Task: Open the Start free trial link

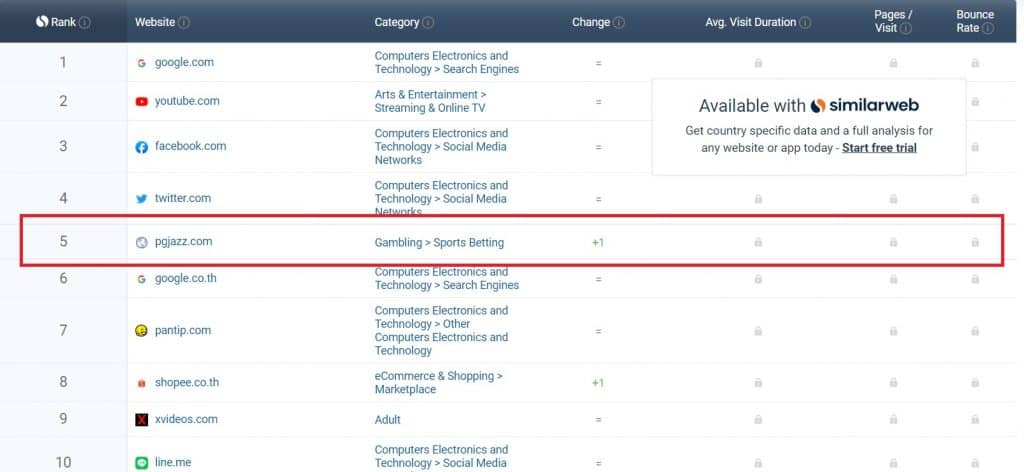Action: (x=879, y=148)
